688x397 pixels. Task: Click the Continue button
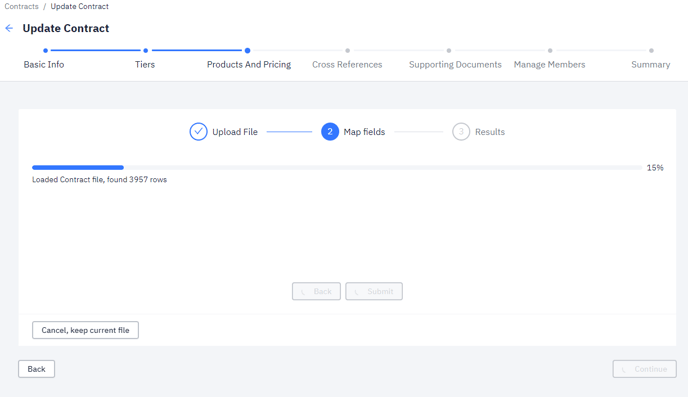(645, 369)
